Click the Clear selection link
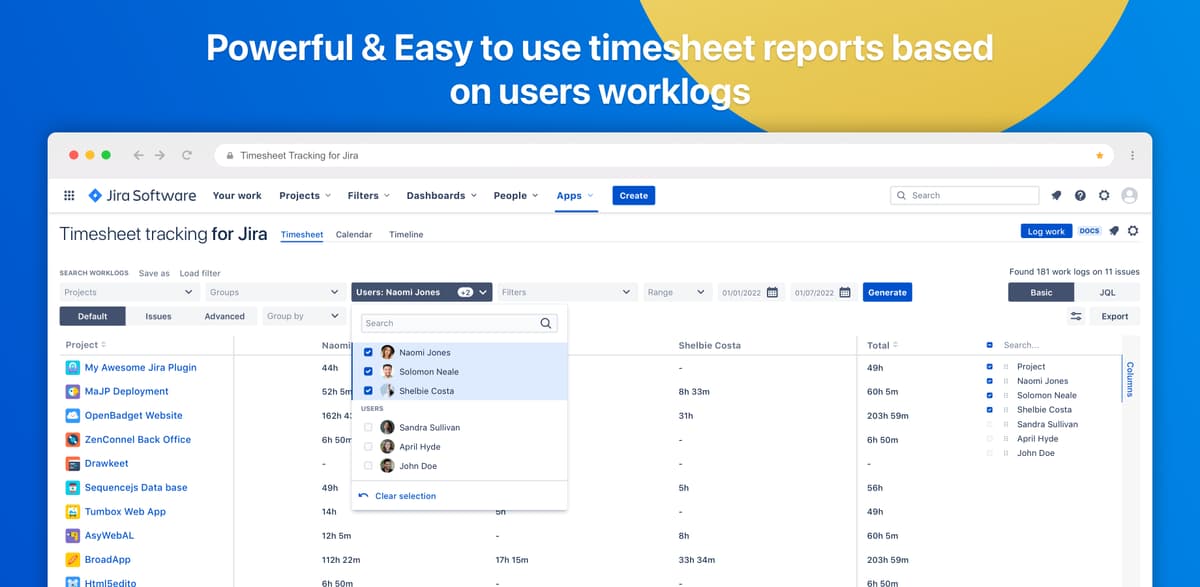 [x=405, y=496]
